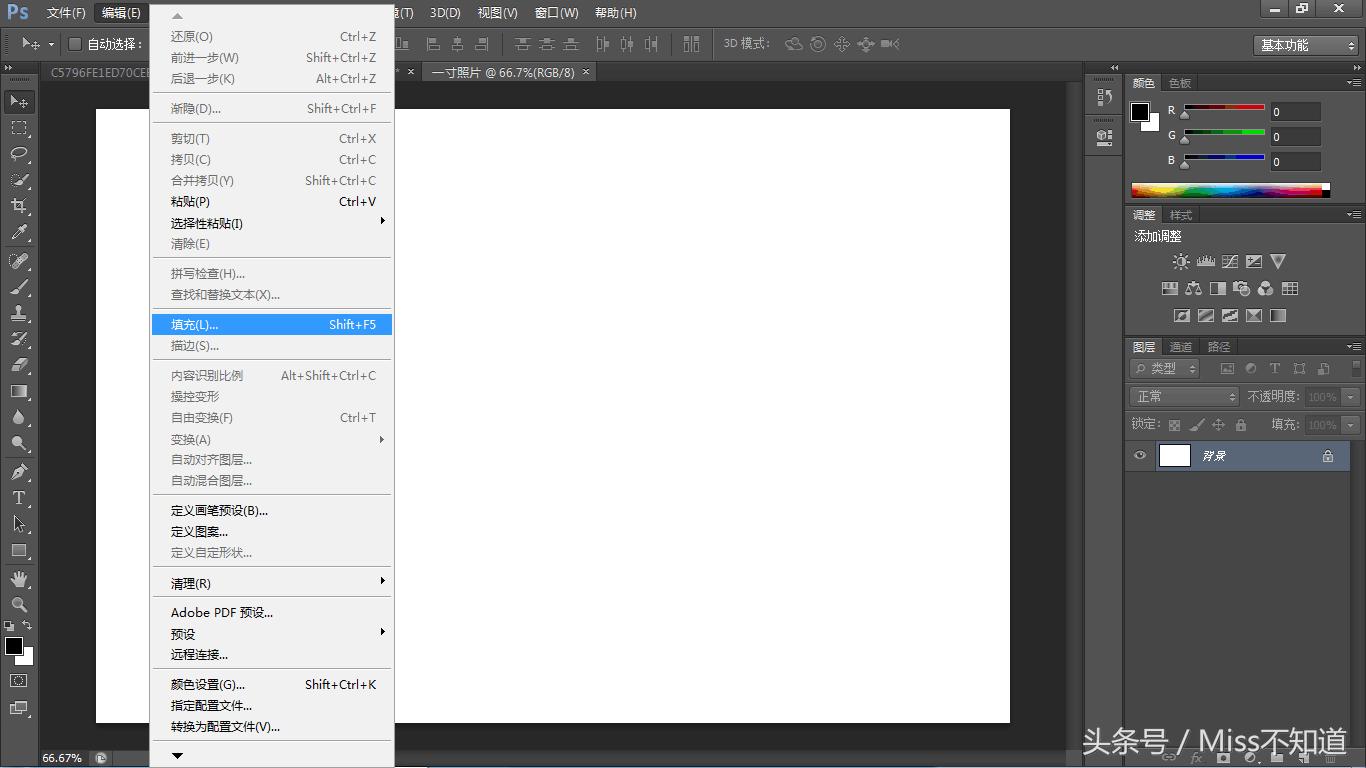The width and height of the screenshot is (1366, 768).
Task: Click the color spectrum ramp bar
Action: point(1226,190)
